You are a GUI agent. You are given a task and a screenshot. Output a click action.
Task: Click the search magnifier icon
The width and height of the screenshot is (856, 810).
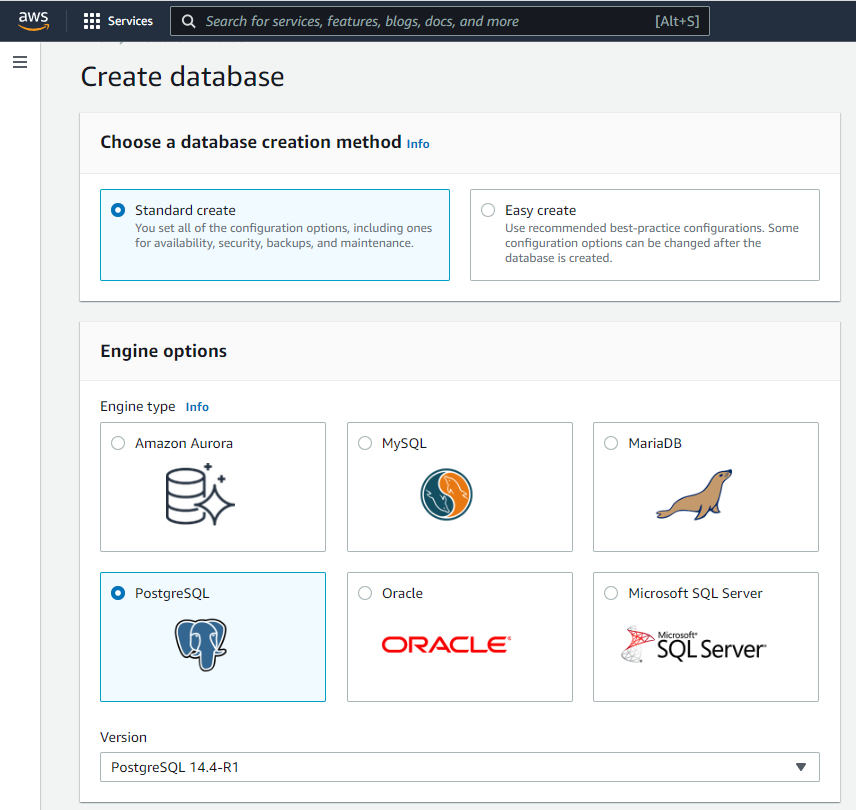[188, 21]
